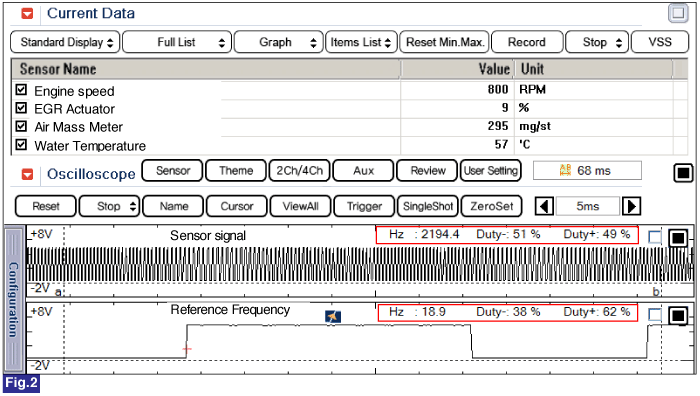The image size is (700, 396).
Task: Click the 57 water temperature value
Action: coord(501,144)
